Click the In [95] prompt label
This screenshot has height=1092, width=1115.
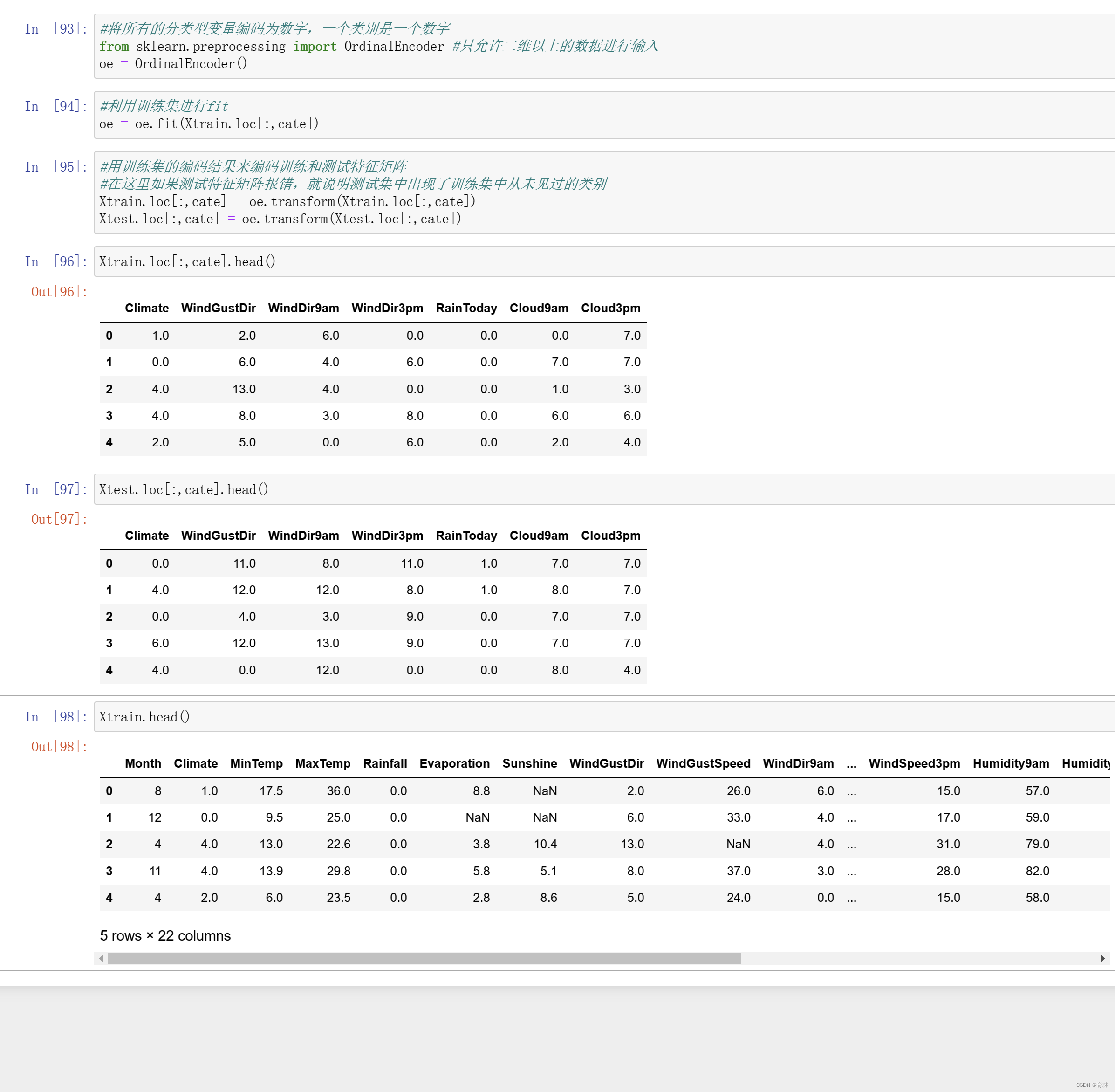point(55,167)
